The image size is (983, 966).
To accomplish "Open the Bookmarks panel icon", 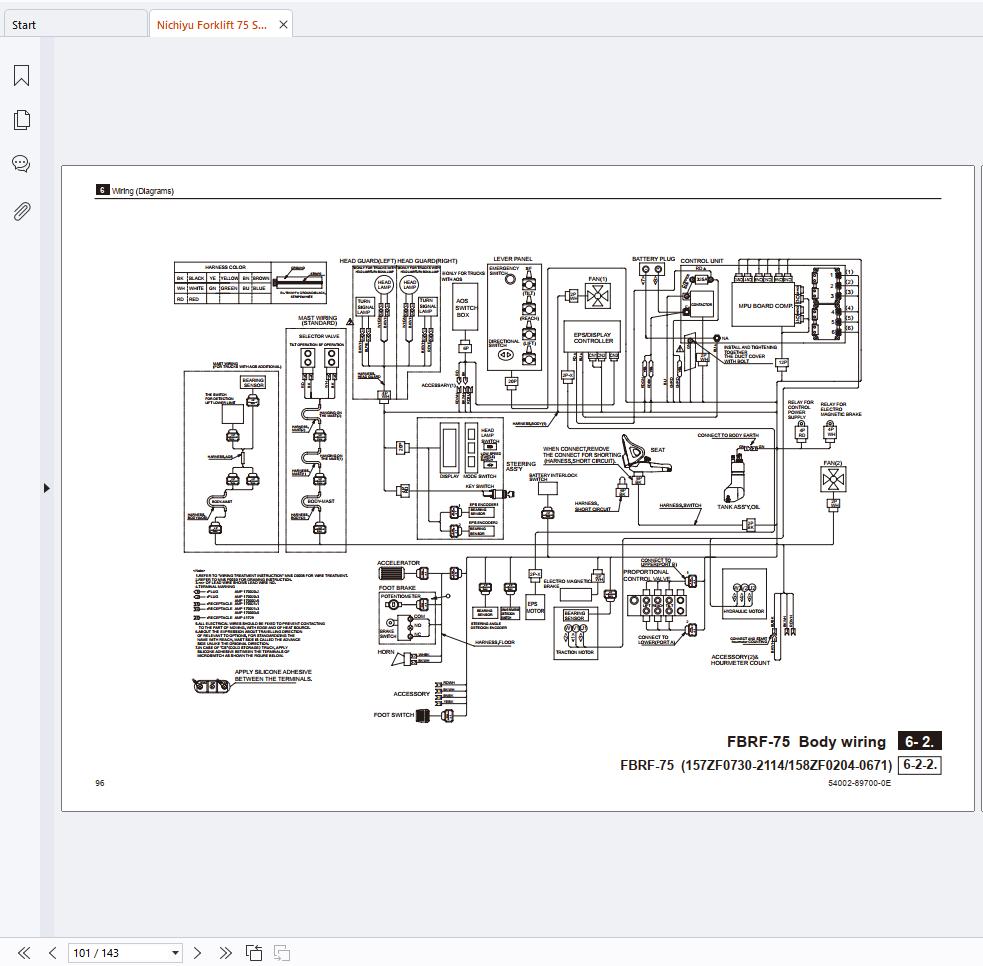I will pyautogui.click(x=21, y=75).
